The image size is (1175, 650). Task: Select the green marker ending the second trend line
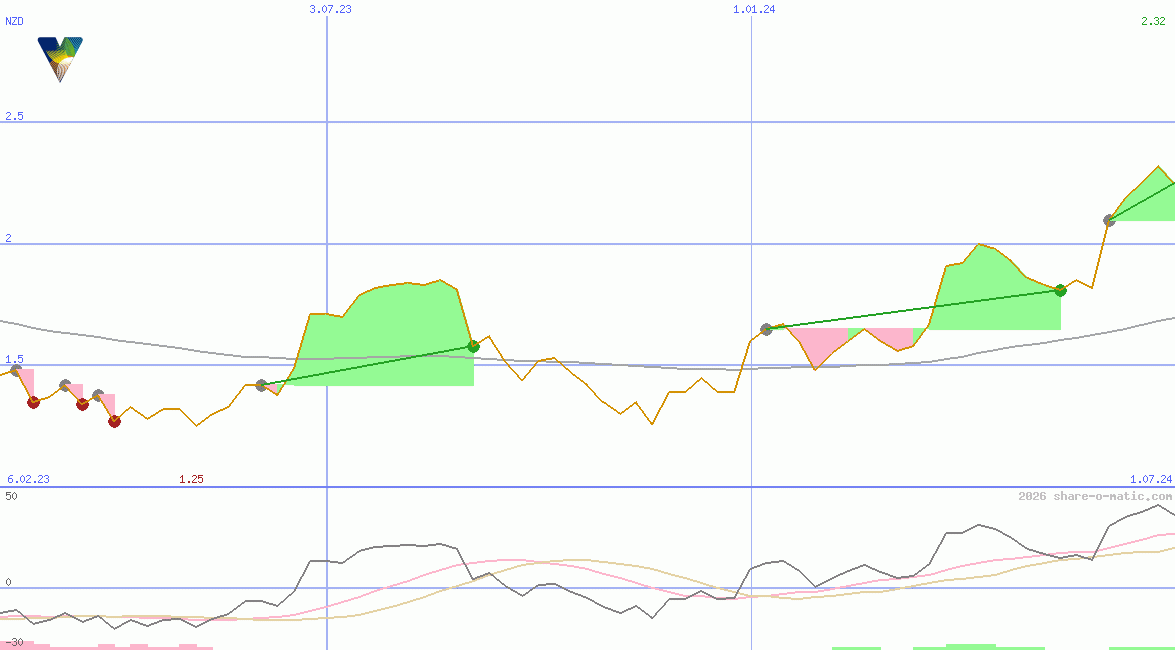pyautogui.click(x=1060, y=291)
